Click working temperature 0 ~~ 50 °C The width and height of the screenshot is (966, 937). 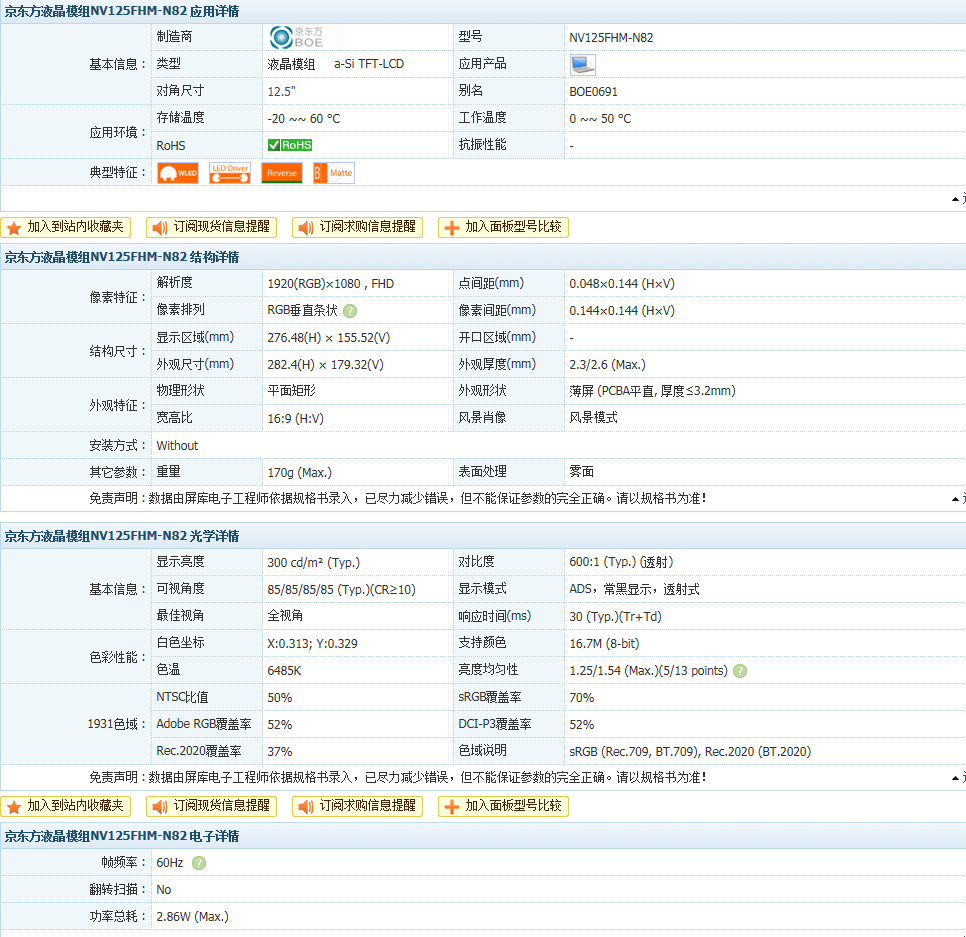pos(600,119)
